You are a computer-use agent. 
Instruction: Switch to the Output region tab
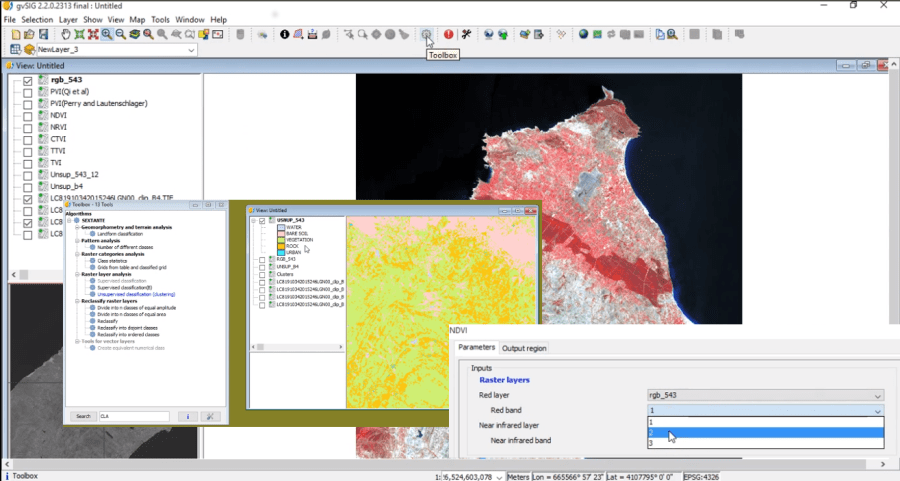[x=525, y=348]
